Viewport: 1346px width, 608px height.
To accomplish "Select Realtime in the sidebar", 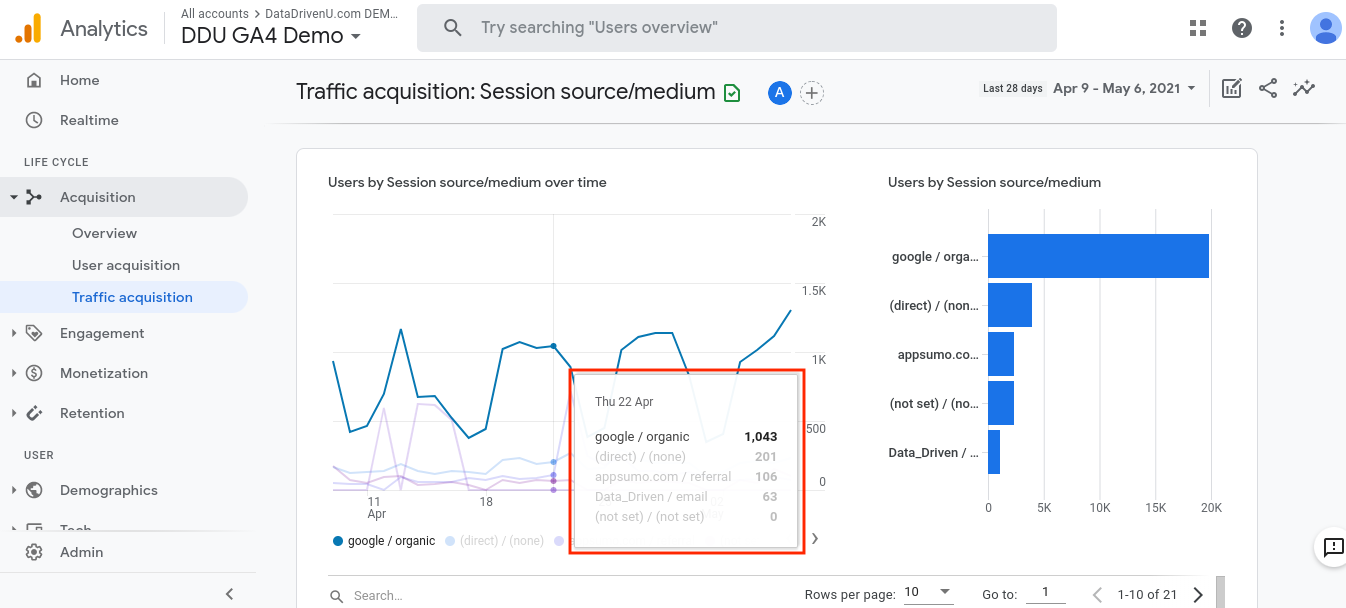I will click(89, 120).
